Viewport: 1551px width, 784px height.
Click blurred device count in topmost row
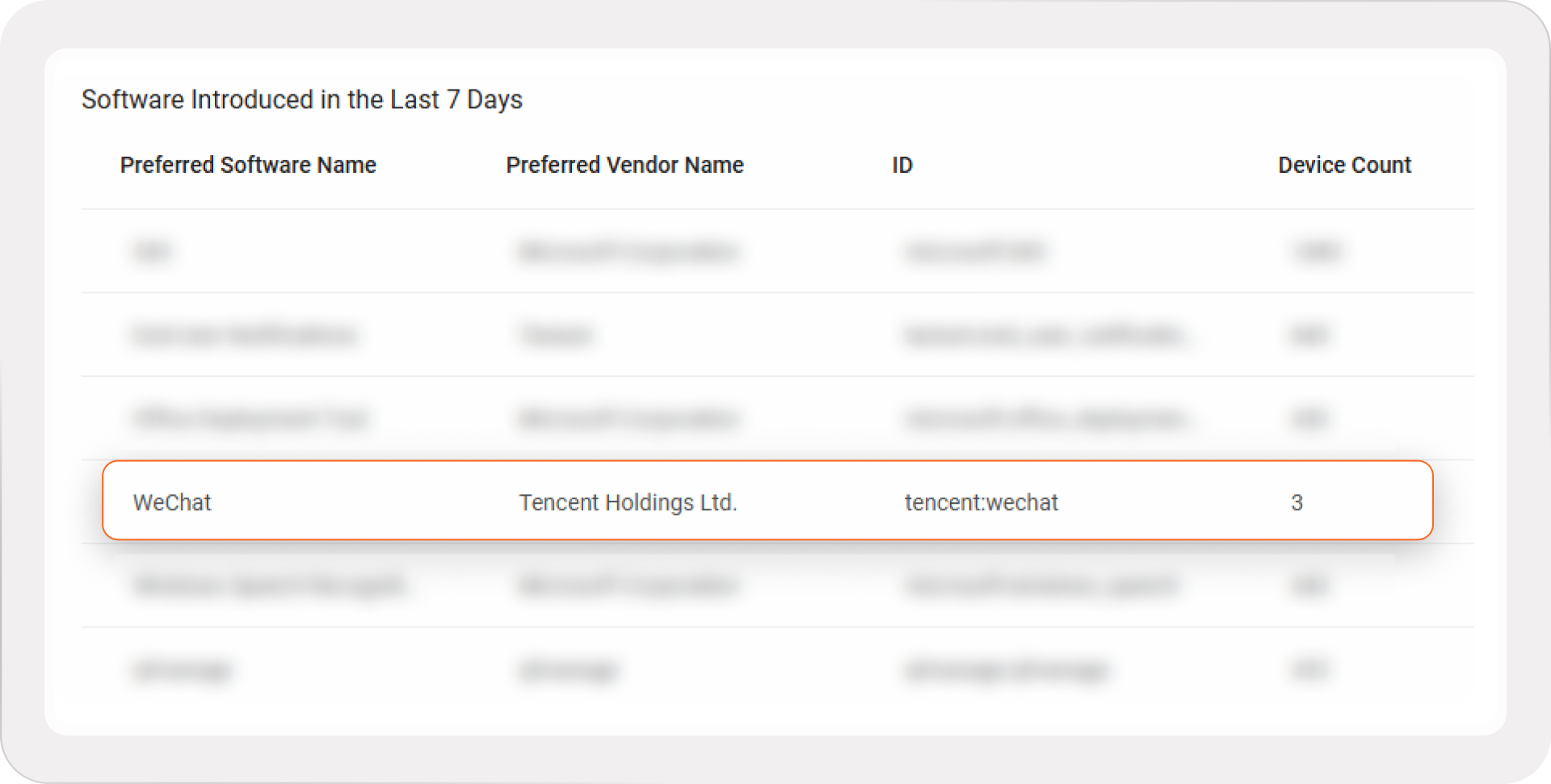pos(1317,252)
